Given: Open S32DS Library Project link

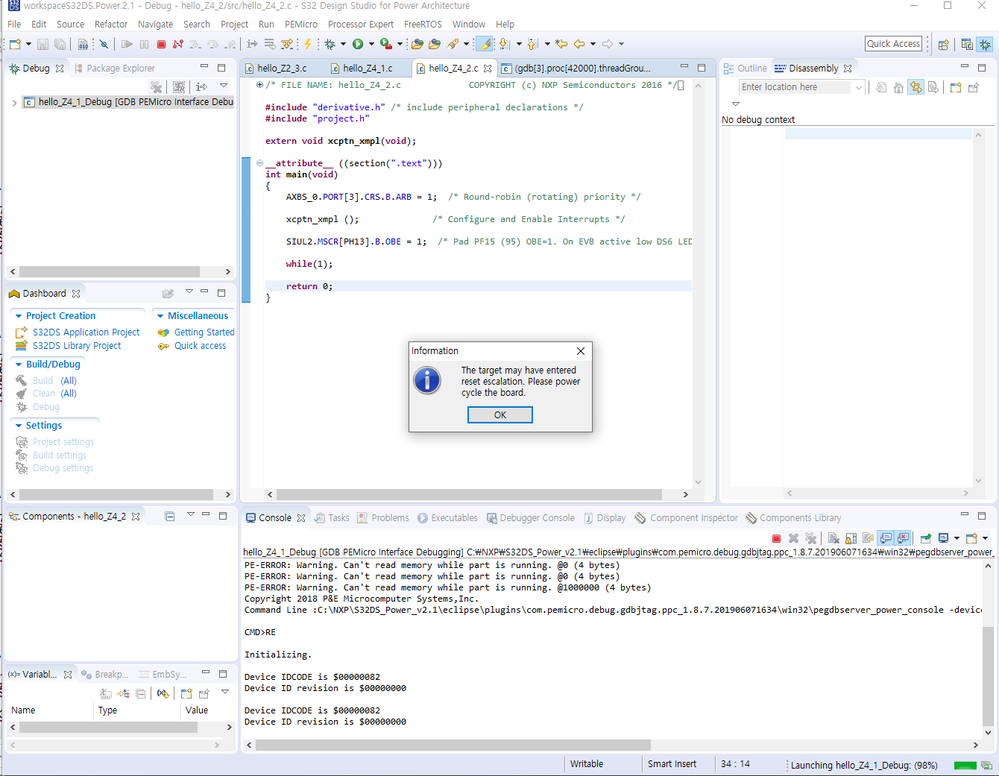Looking at the screenshot, I should click(x=76, y=345).
